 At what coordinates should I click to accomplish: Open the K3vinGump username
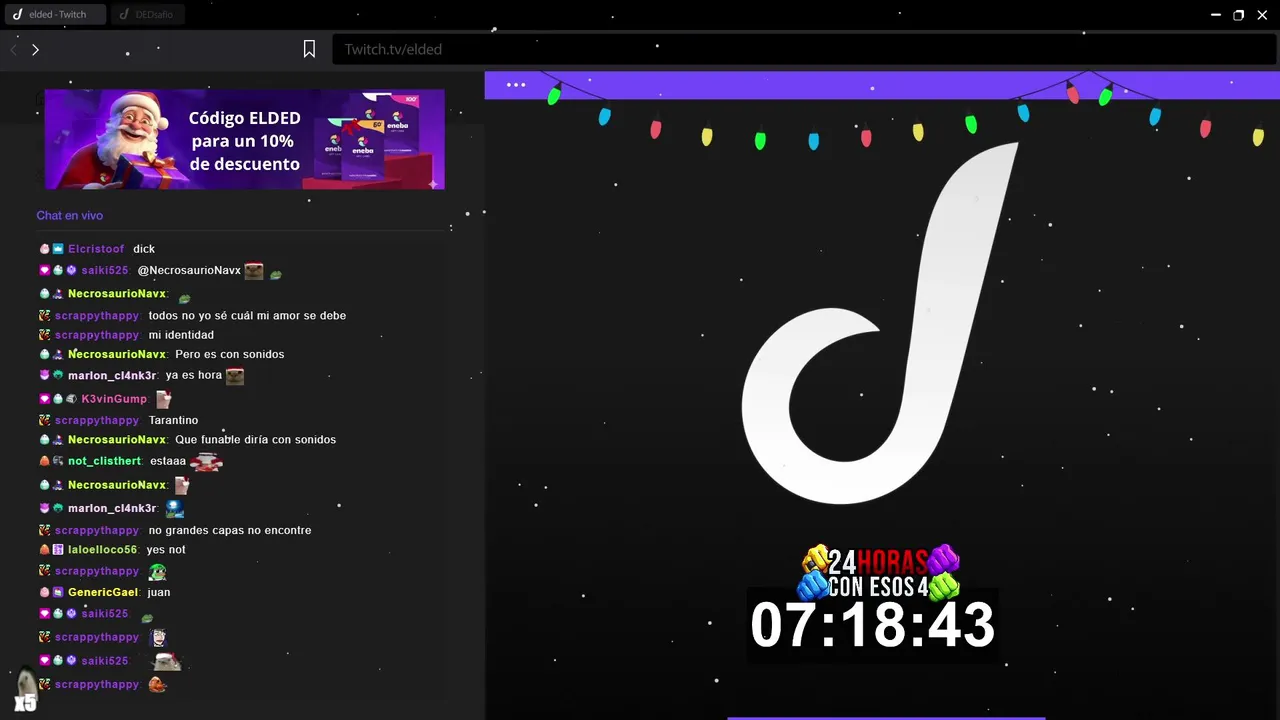(x=114, y=399)
